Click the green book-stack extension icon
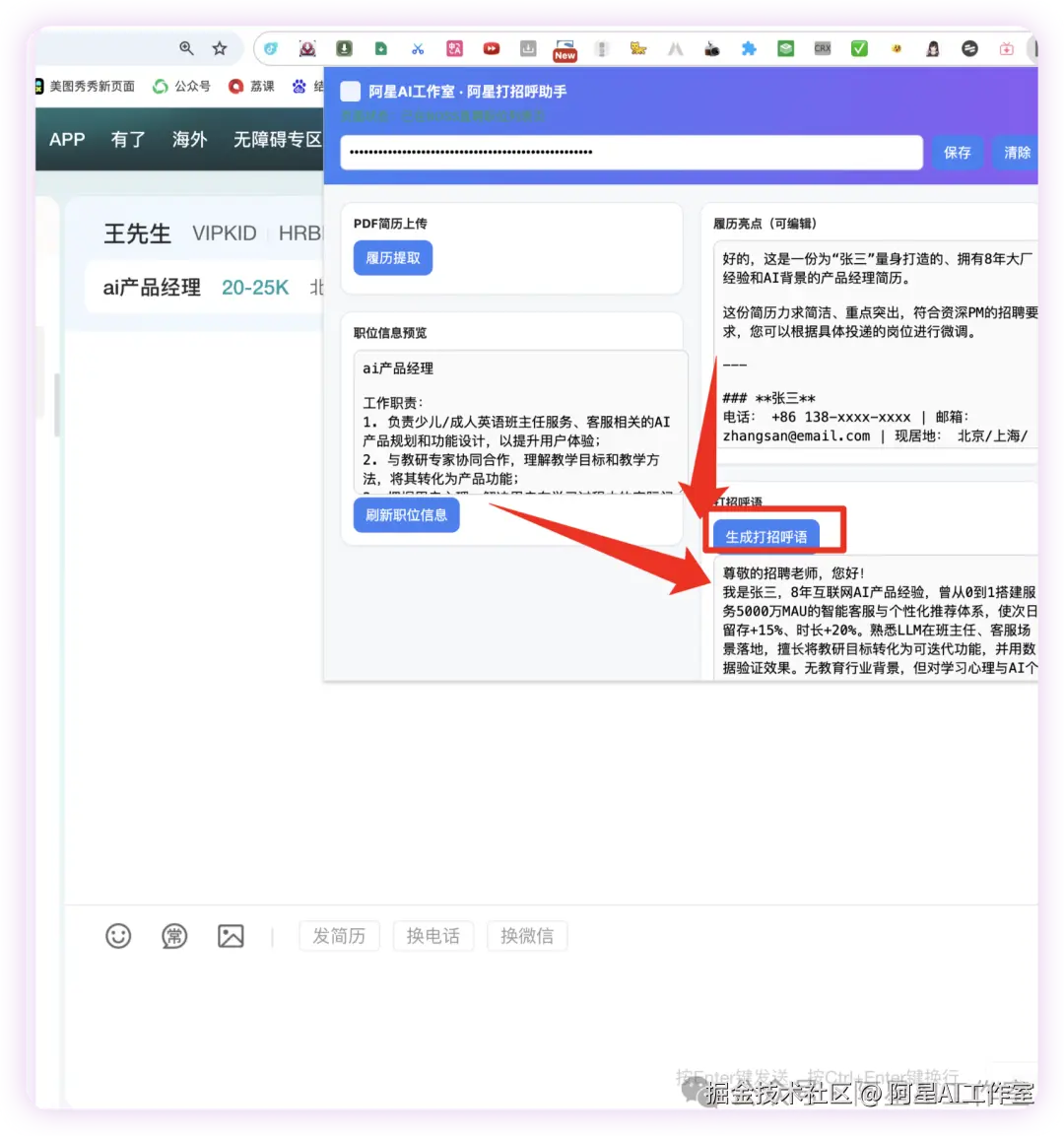Viewport: 1064px width, 1136px height. (x=785, y=47)
